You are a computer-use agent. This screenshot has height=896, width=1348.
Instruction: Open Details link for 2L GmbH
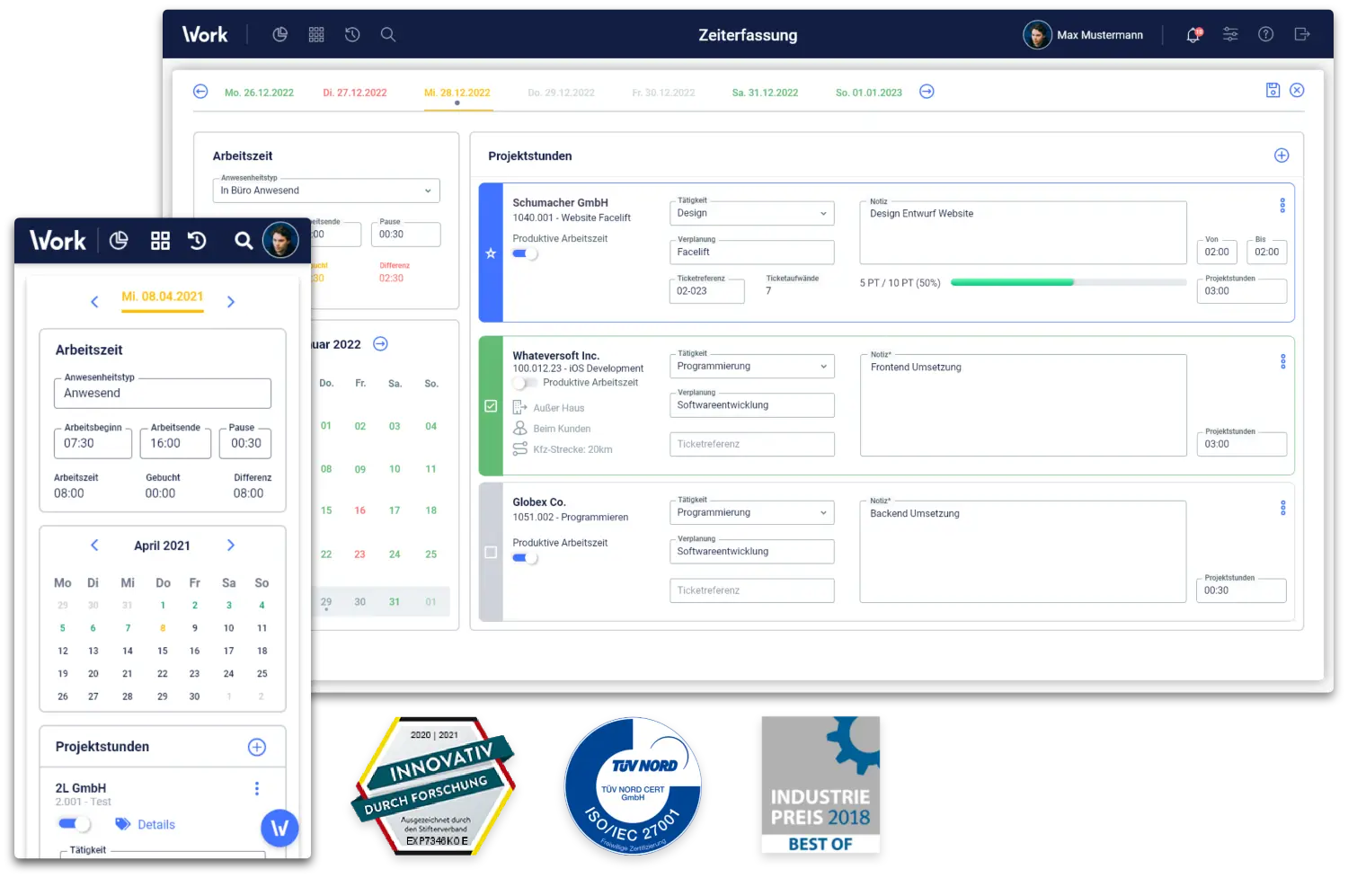pyautogui.click(x=146, y=825)
